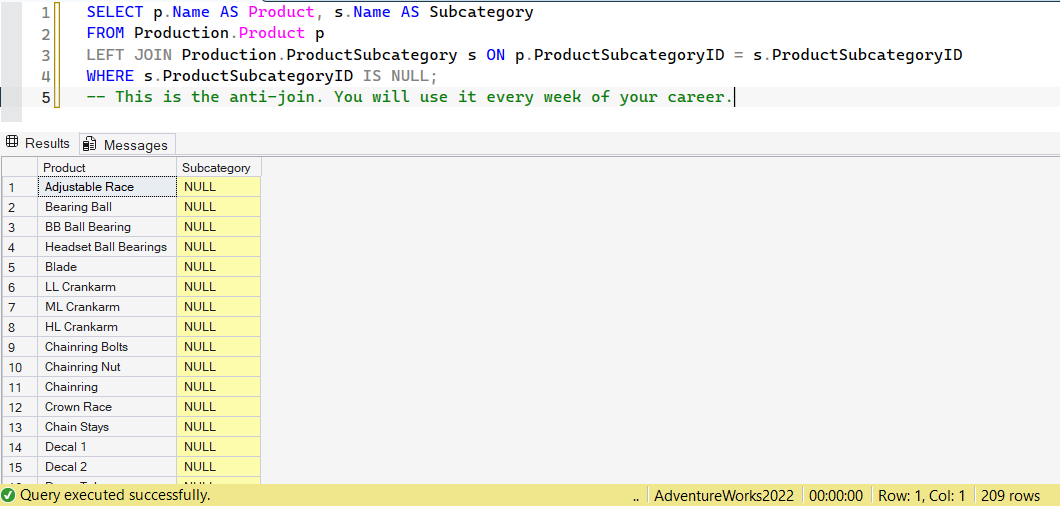Viewport: 1060px width, 506px height.
Task: Click the NULL cell beside Blade
Action: (x=218, y=267)
